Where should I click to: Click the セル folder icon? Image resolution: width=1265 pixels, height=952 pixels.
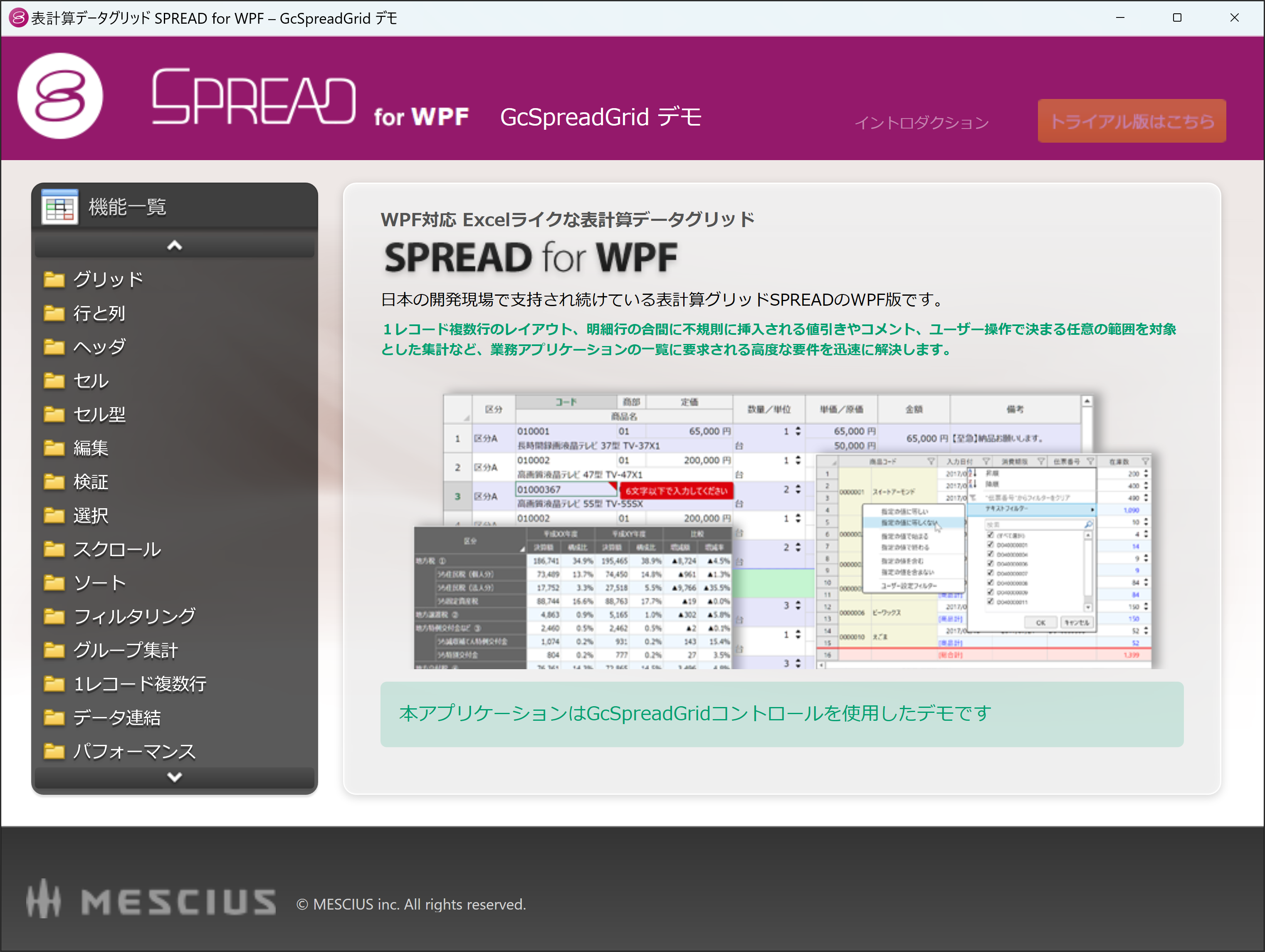55,381
